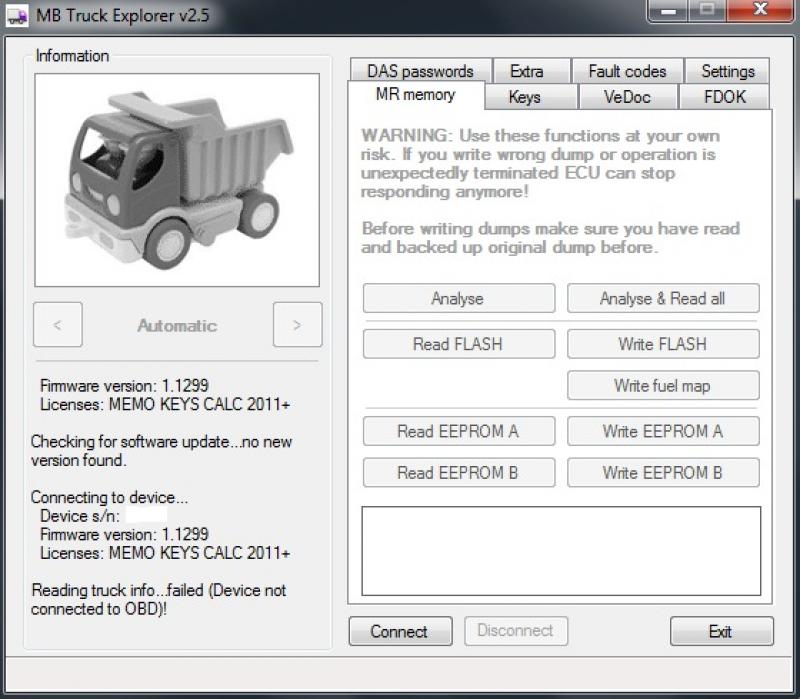
Task: Close the MB Truck Explorer window
Action: [x=760, y=10]
